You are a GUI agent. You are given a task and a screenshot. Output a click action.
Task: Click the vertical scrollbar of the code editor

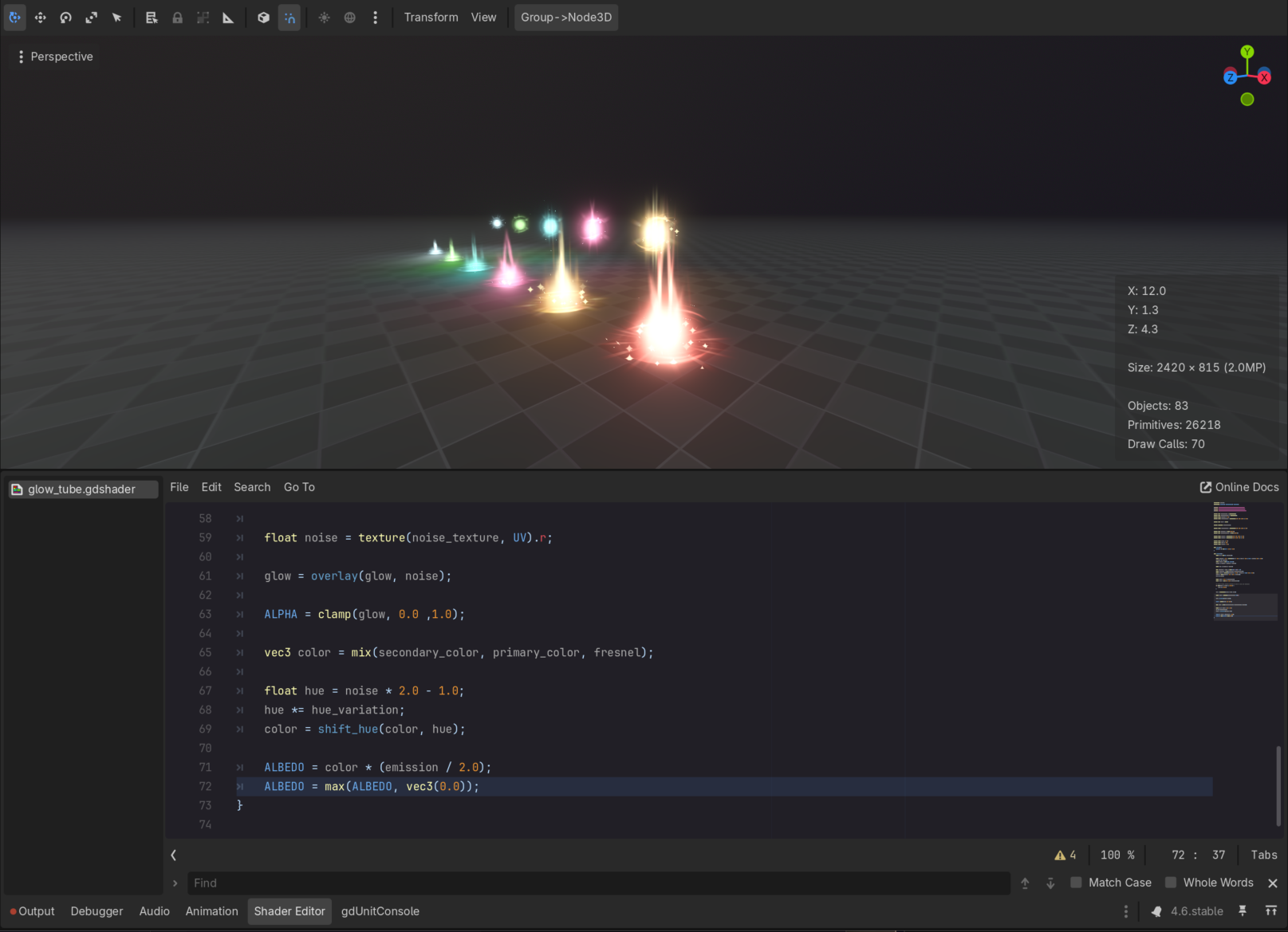coord(1278,785)
